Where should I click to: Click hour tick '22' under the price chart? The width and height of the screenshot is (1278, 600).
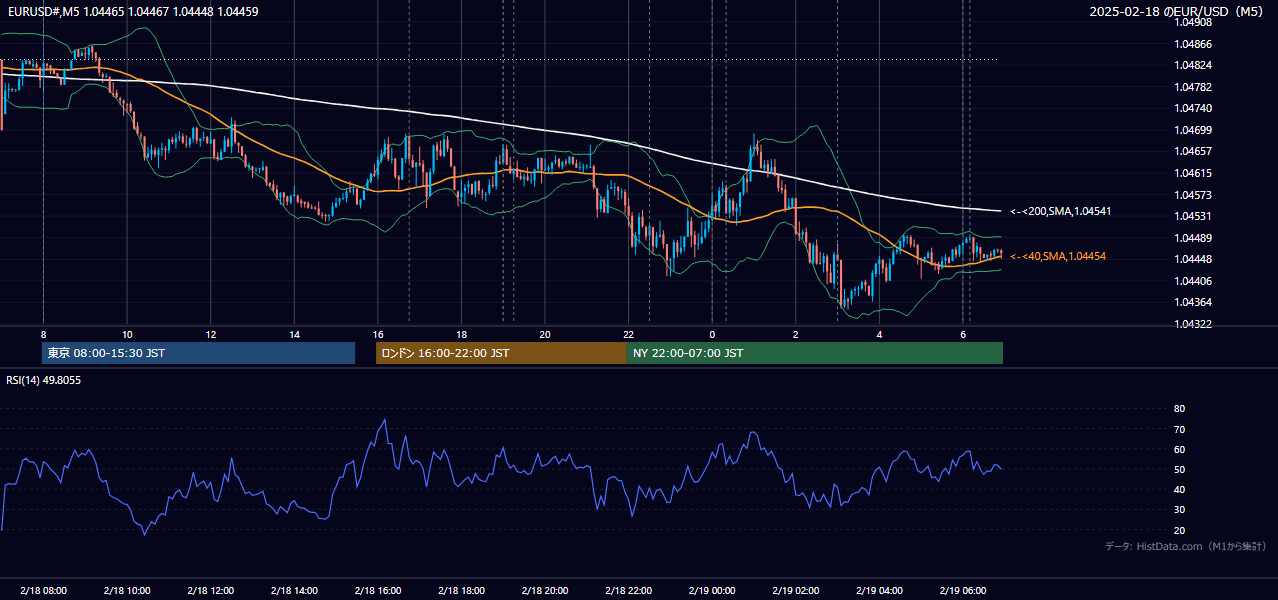[x=628, y=334]
